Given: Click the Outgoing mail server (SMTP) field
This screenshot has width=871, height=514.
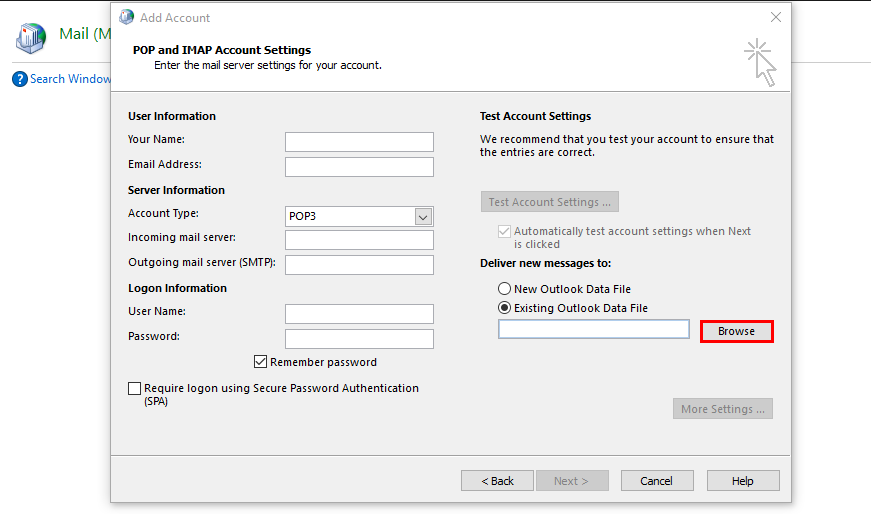Looking at the screenshot, I should (x=359, y=265).
